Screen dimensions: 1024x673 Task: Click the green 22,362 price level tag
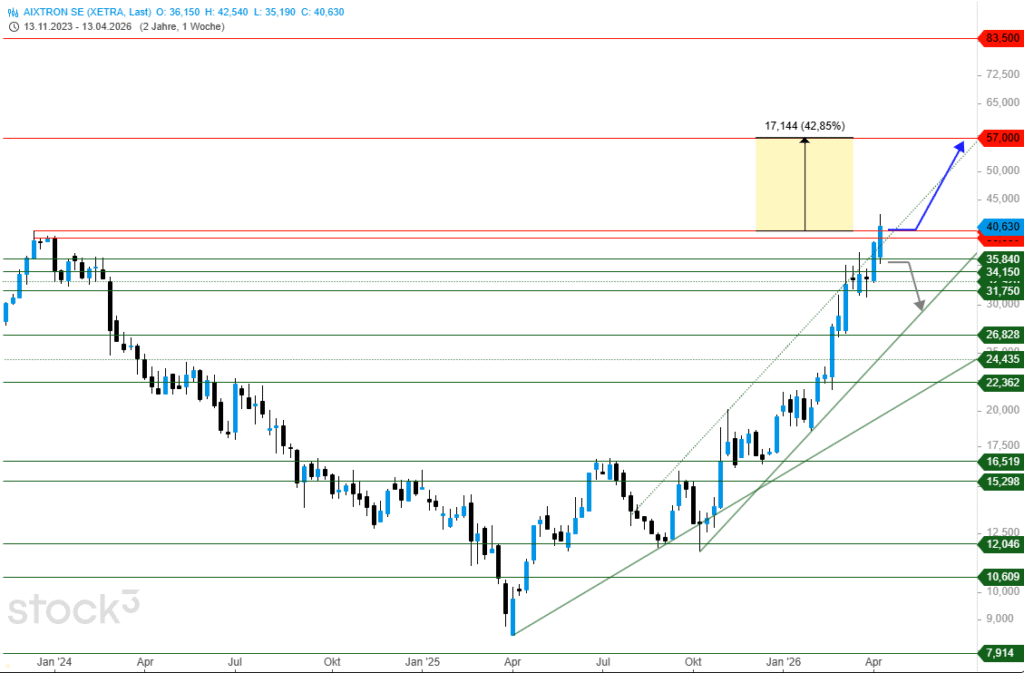[1001, 382]
